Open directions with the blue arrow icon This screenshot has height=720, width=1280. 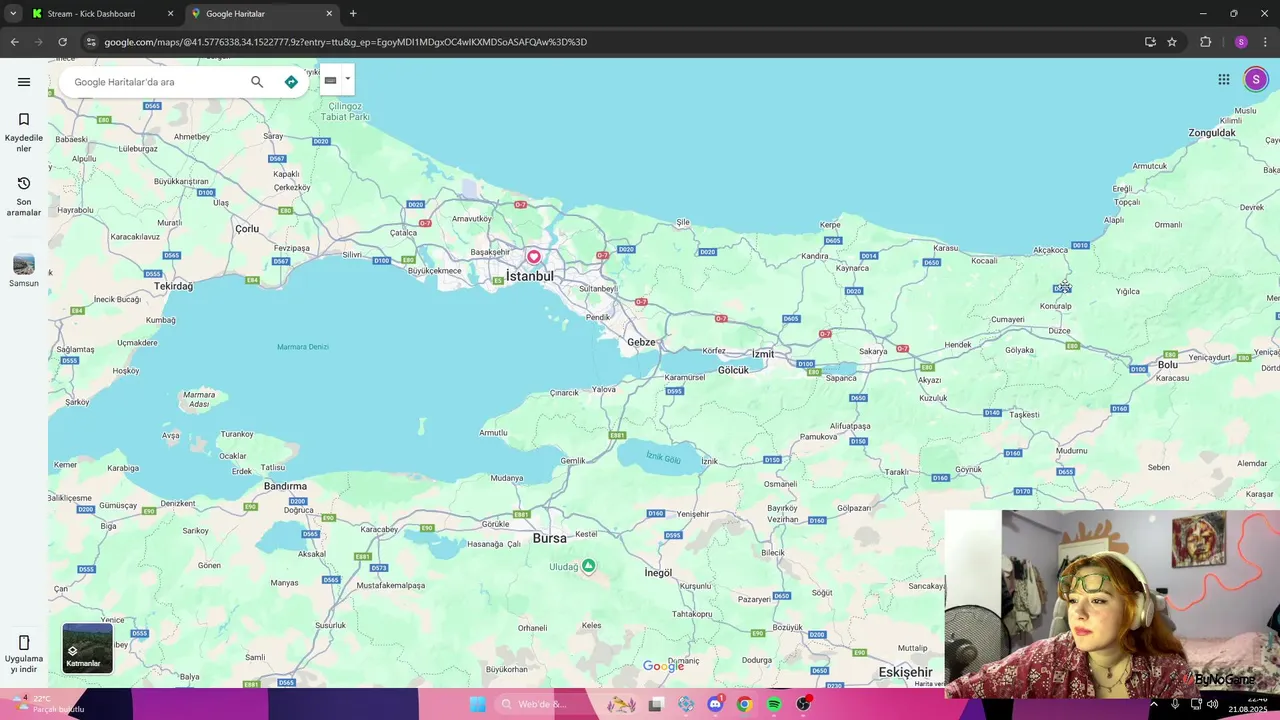291,82
